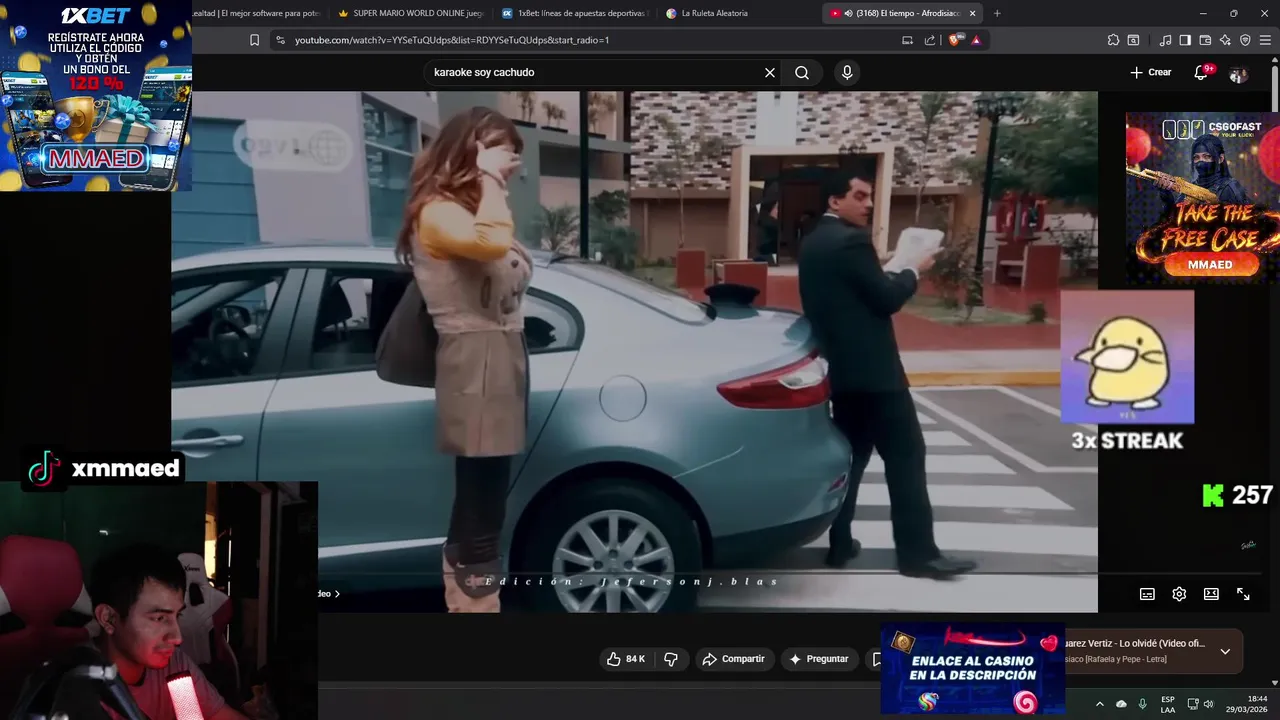Start voice search with microphone button
This screenshot has height=720, width=1280.
(847, 72)
